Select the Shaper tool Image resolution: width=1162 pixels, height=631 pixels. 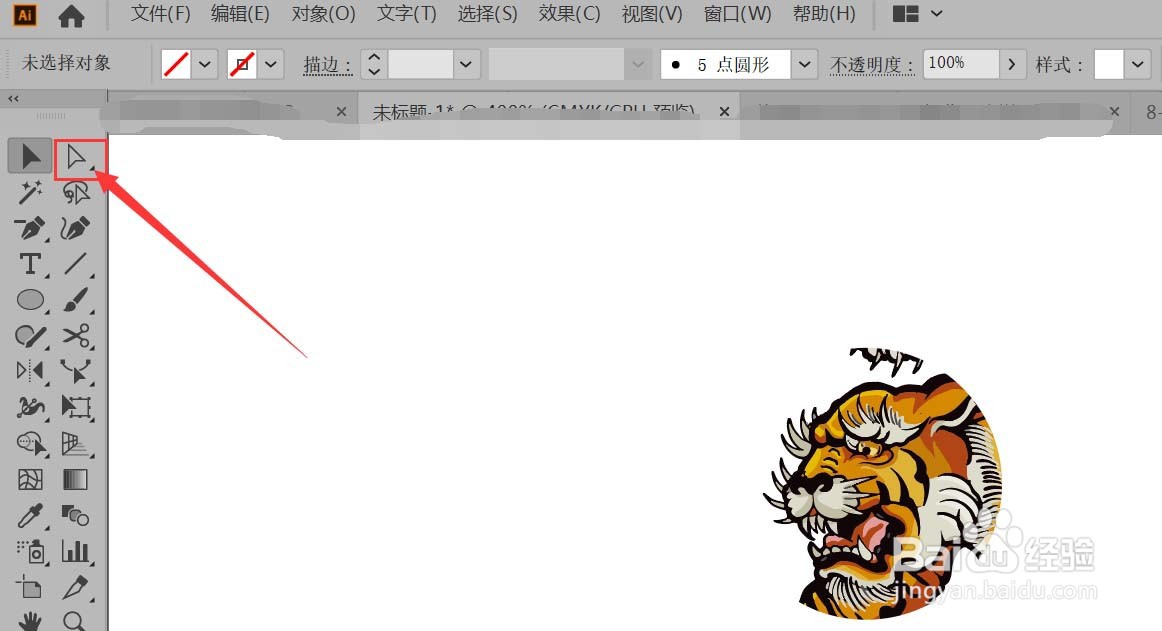tap(30, 336)
